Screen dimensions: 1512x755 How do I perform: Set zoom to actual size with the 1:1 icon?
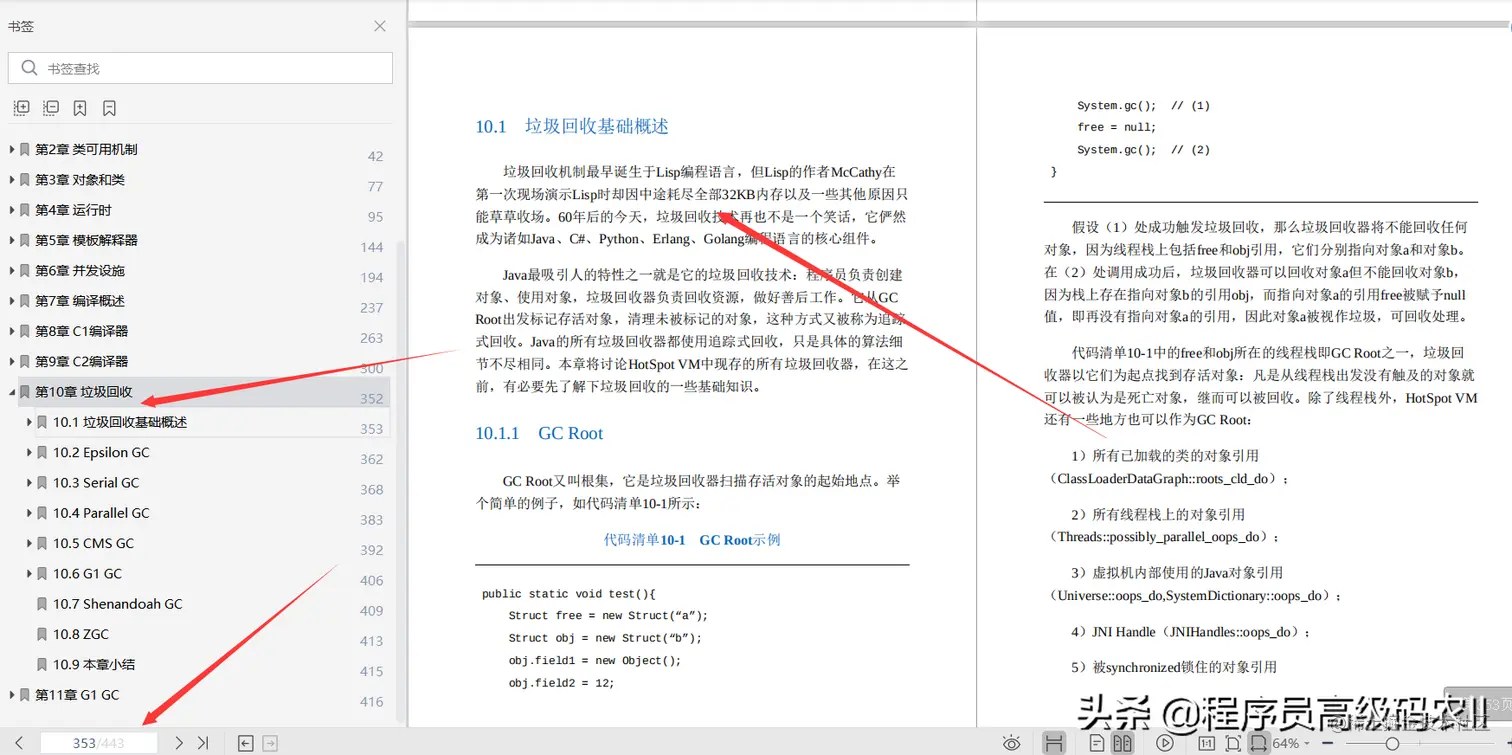[x=1206, y=744]
